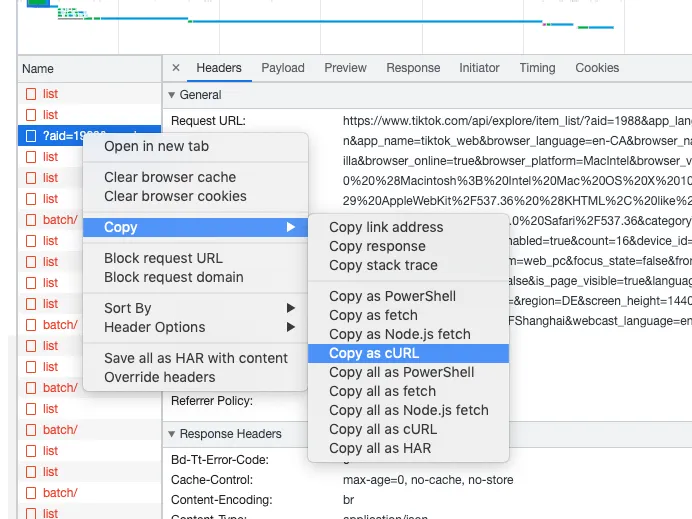Choose Copy as Node.js fetch
The width and height of the screenshot is (692, 519).
pos(408,334)
